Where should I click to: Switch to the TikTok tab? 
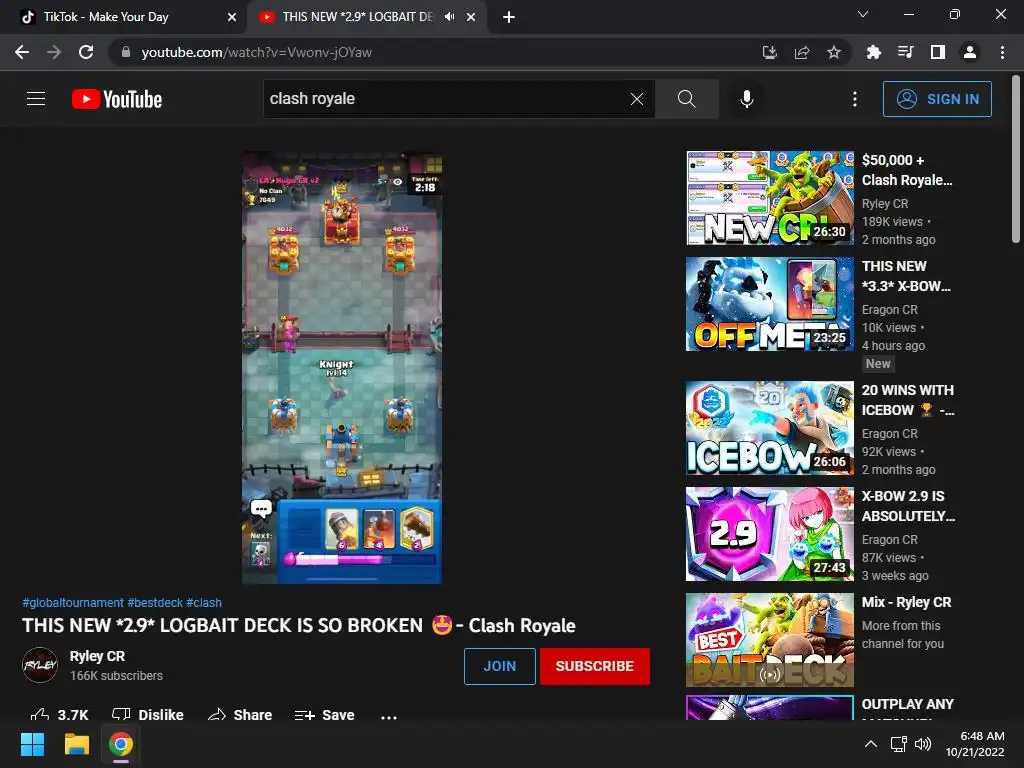coord(122,17)
